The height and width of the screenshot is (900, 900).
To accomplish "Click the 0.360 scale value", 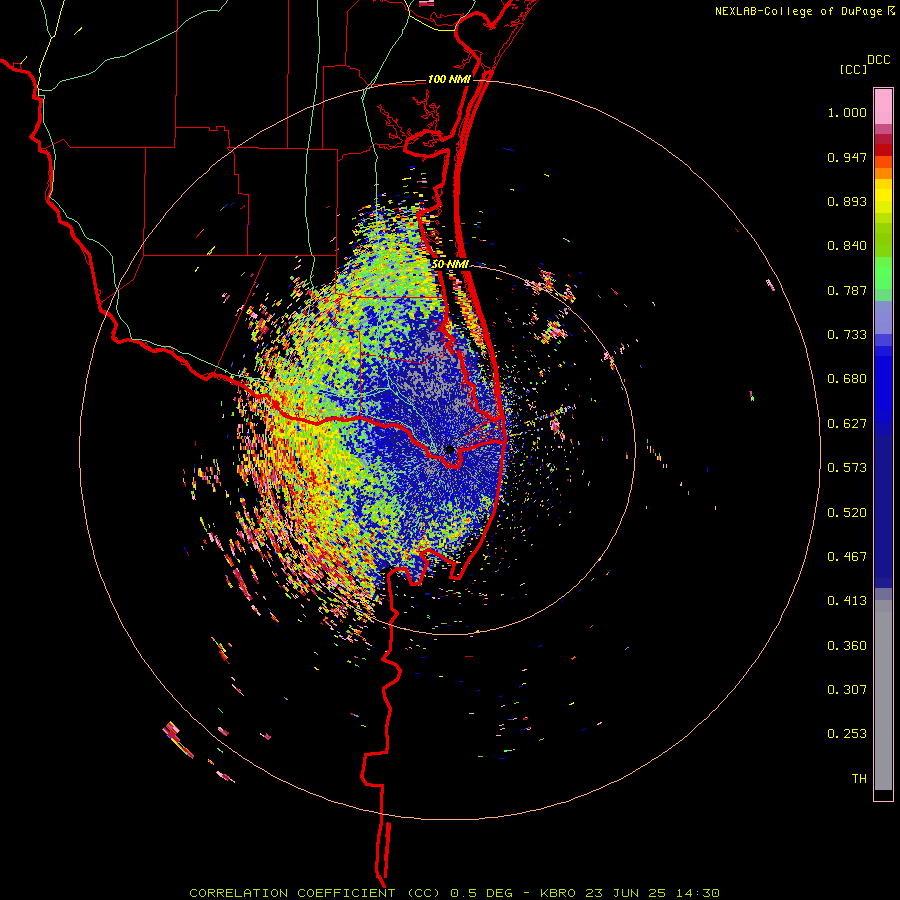I will pyautogui.click(x=847, y=646).
